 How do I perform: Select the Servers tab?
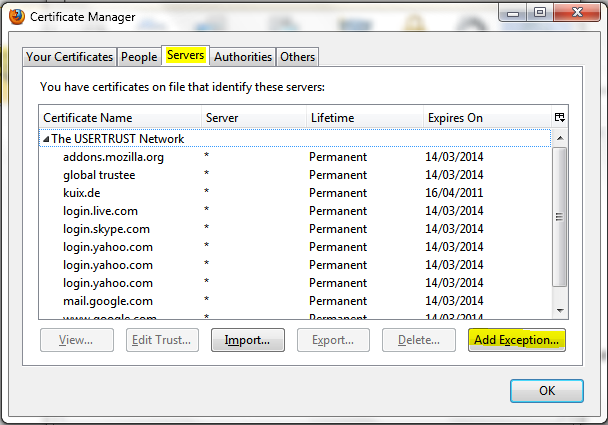pyautogui.click(x=185, y=55)
